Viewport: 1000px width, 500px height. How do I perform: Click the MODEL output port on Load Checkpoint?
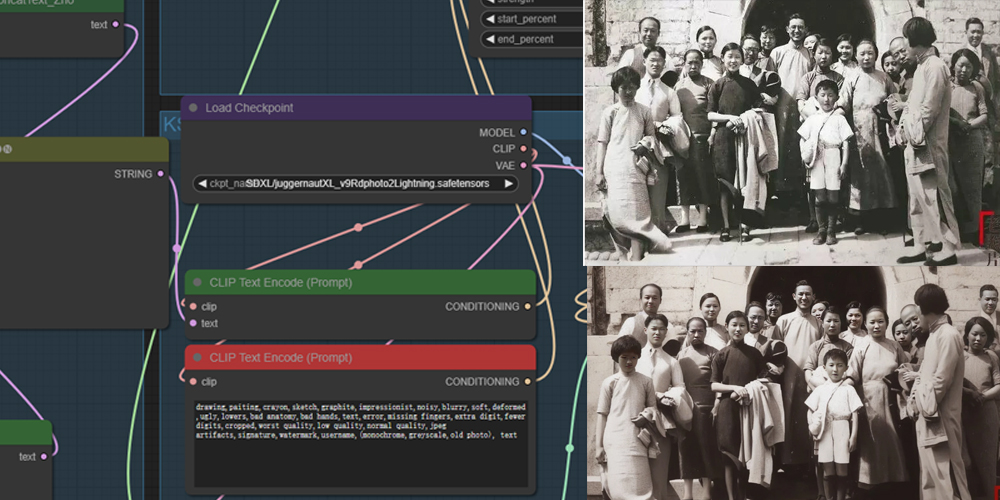(x=524, y=132)
